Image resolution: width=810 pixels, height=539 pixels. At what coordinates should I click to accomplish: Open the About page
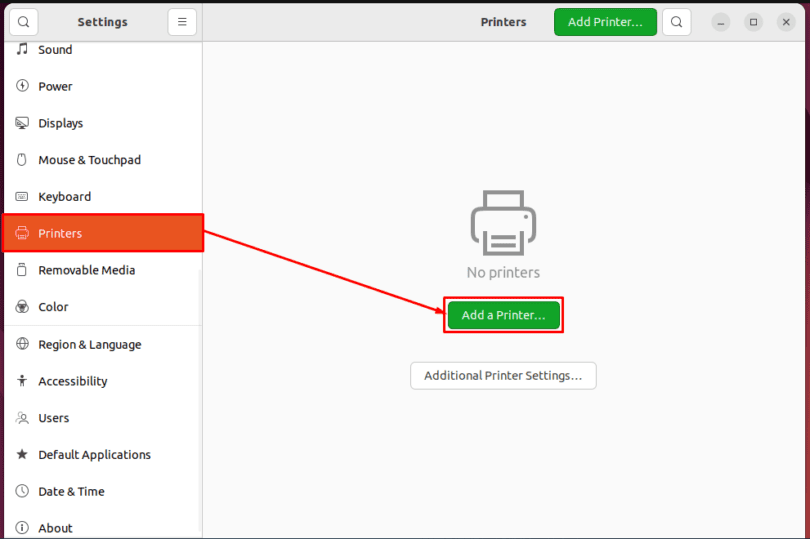[102, 525]
